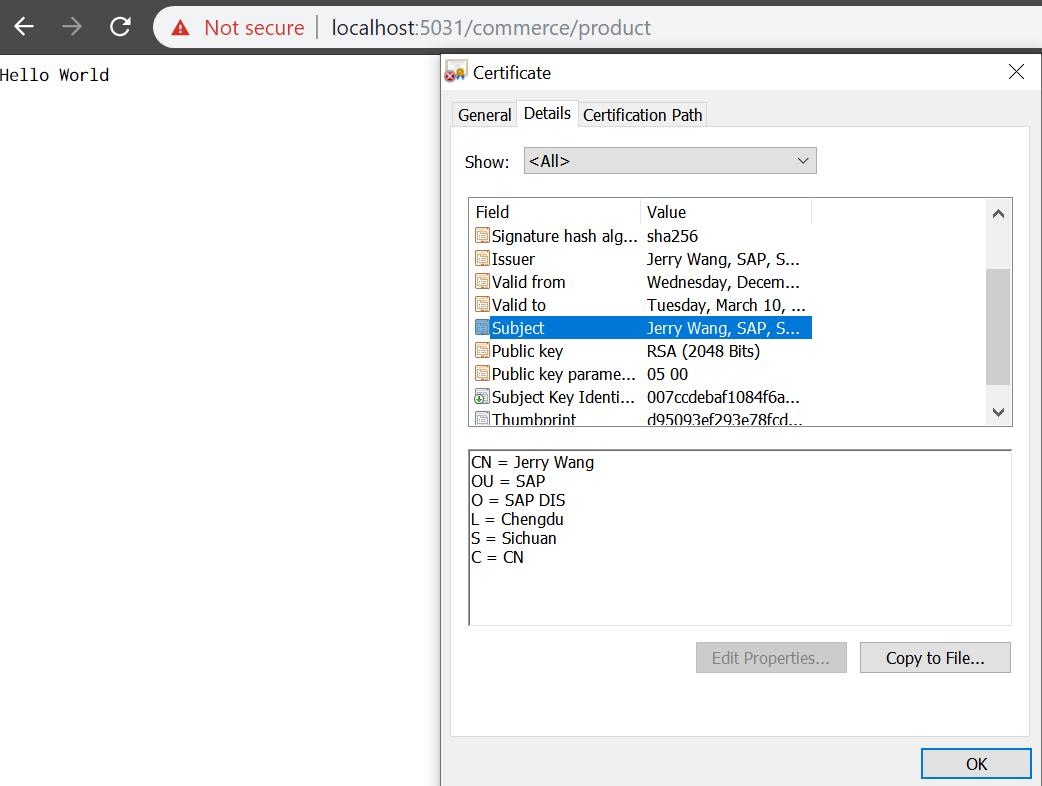
Task: Click the Certificate title icon
Action: point(455,72)
